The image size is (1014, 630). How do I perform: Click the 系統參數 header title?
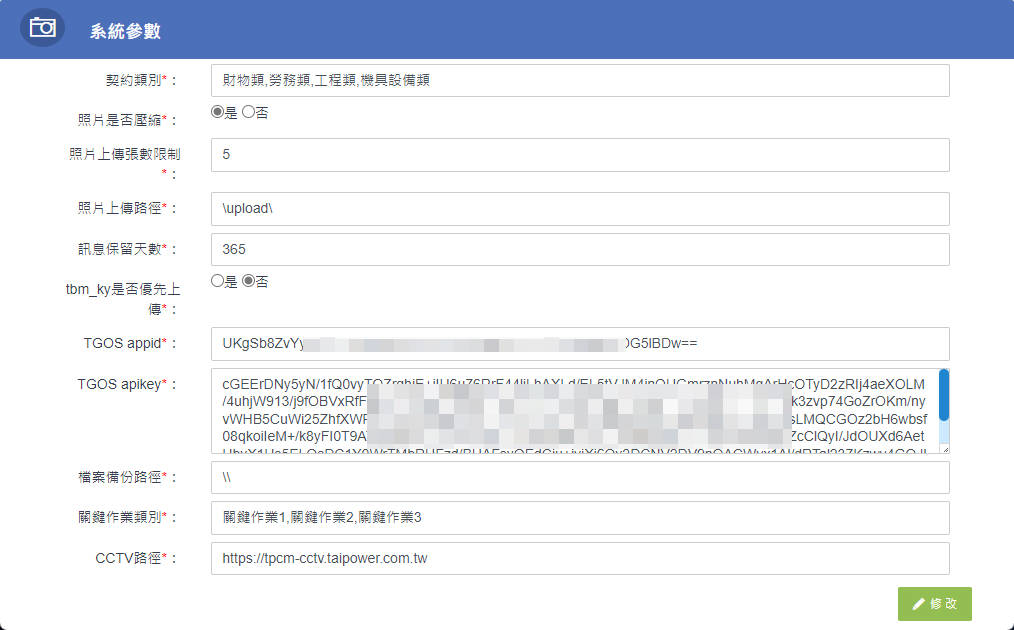pos(125,31)
